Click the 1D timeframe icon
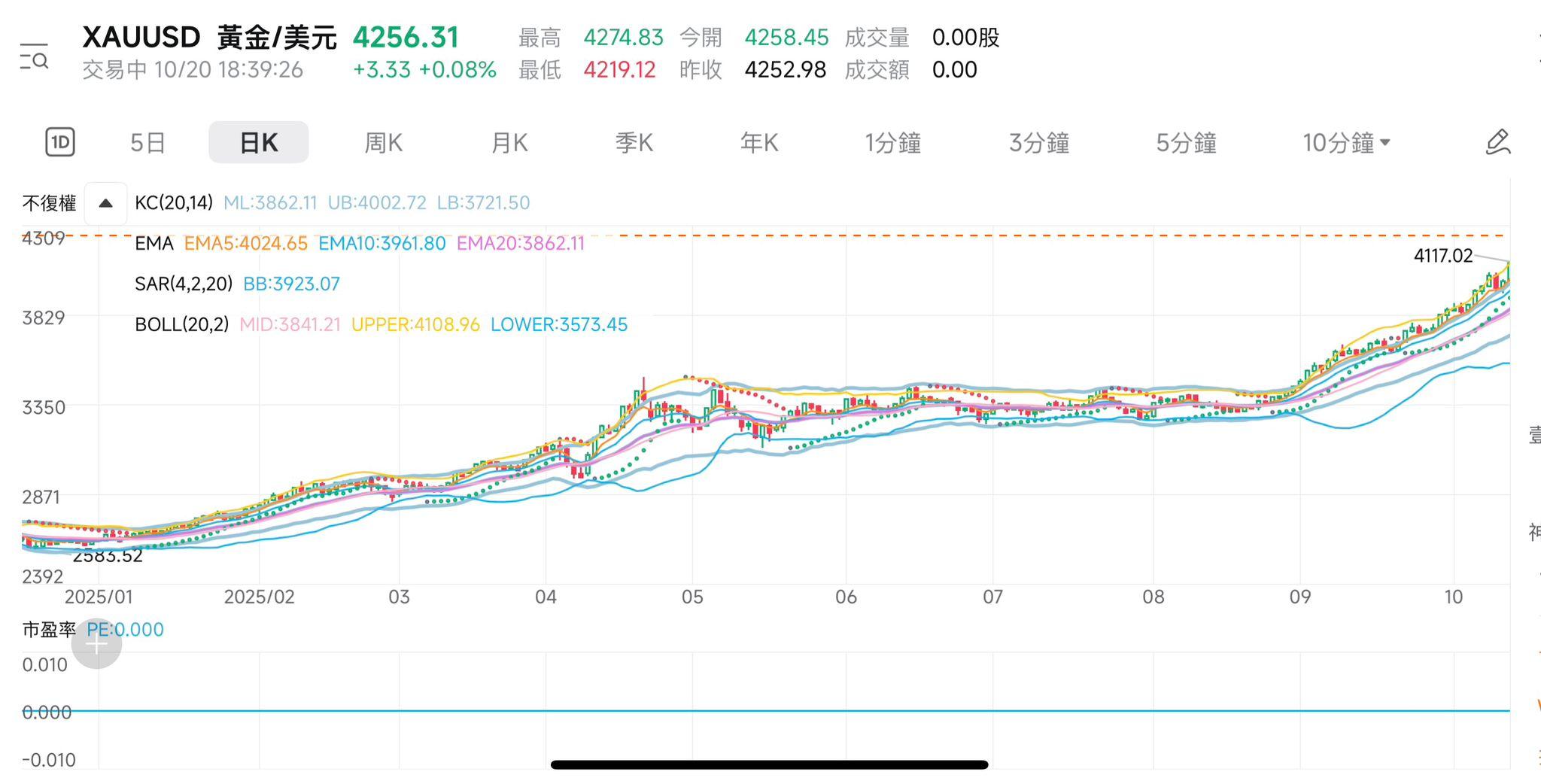The width and height of the screenshot is (1541, 784). pos(60,141)
